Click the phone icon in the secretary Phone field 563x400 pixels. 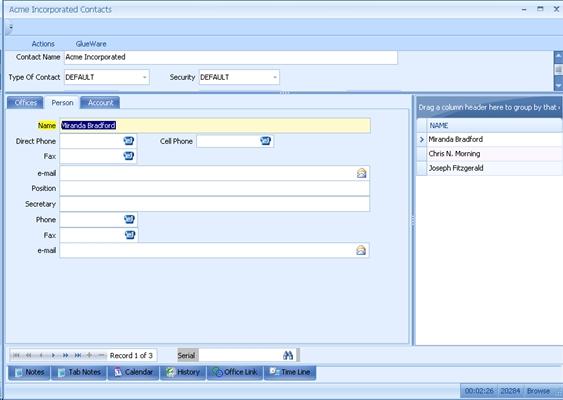click(x=129, y=219)
